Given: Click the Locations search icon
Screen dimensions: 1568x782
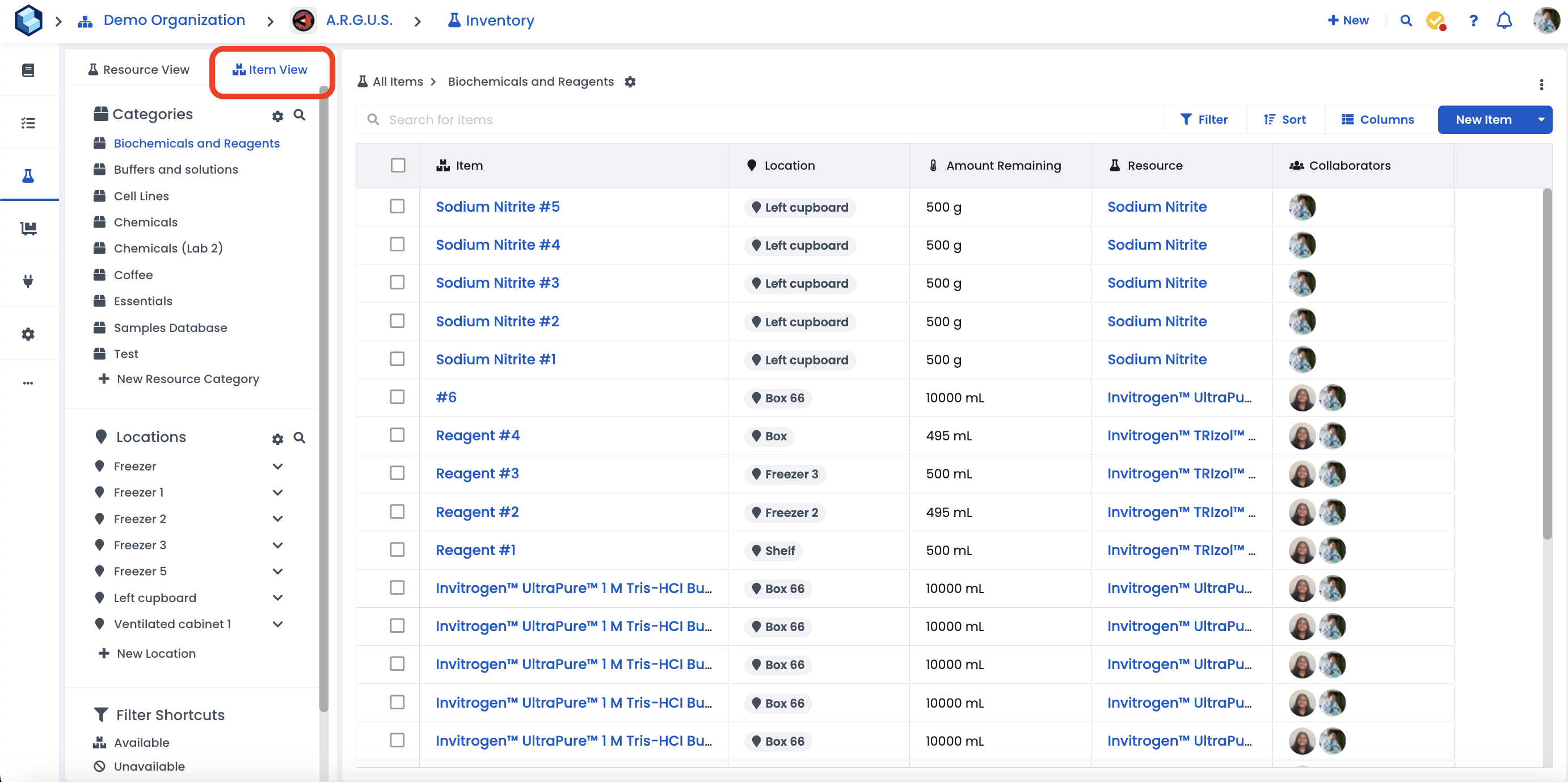Looking at the screenshot, I should [300, 438].
